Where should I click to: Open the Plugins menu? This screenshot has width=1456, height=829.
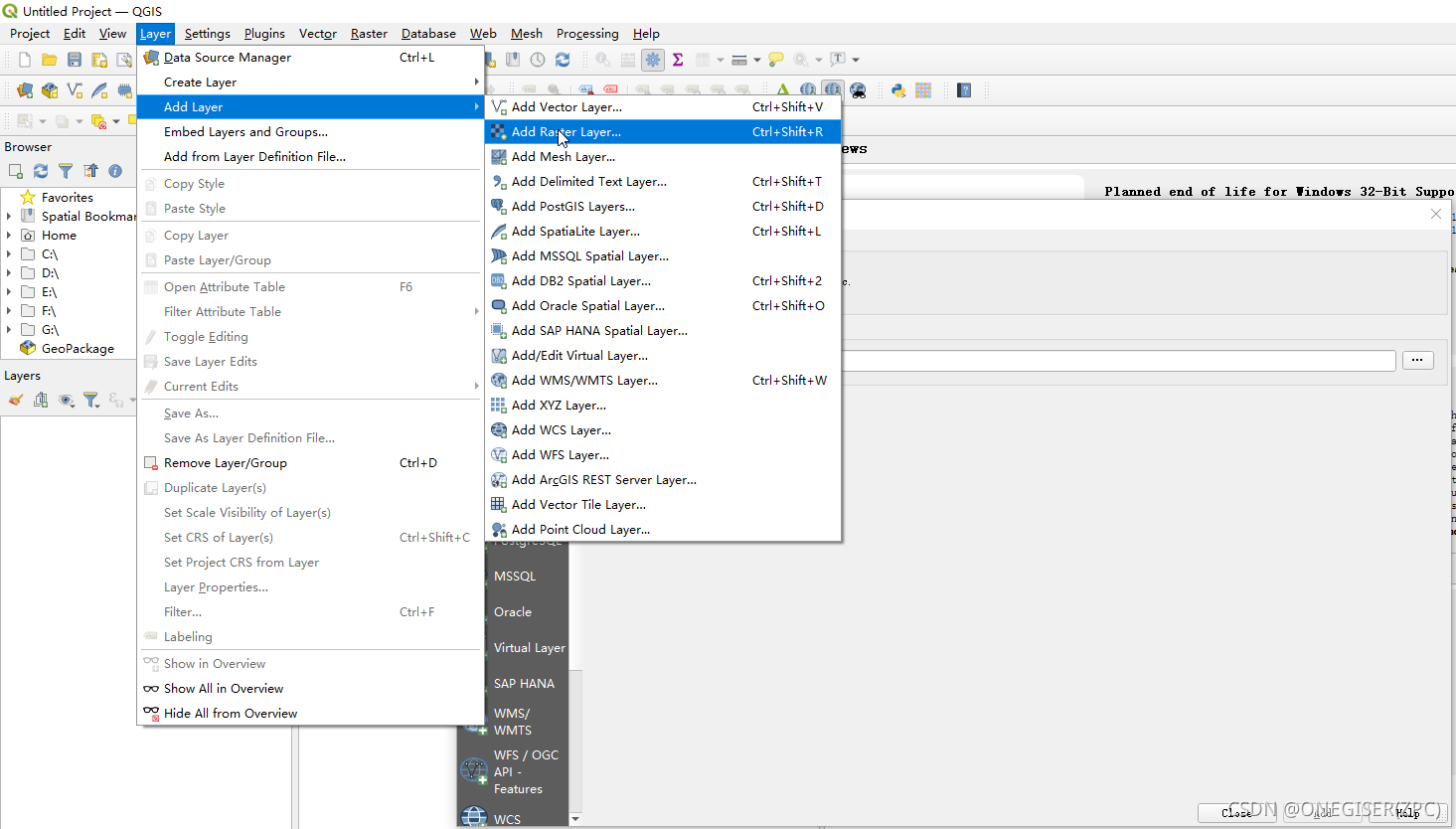264,33
